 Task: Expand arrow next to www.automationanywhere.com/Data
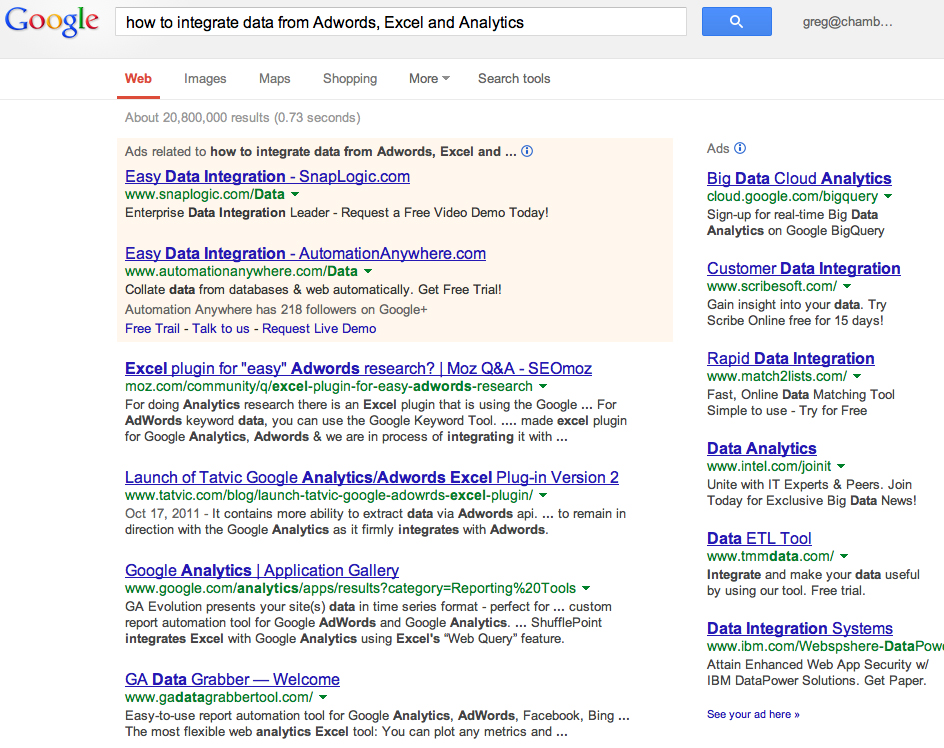tap(368, 272)
